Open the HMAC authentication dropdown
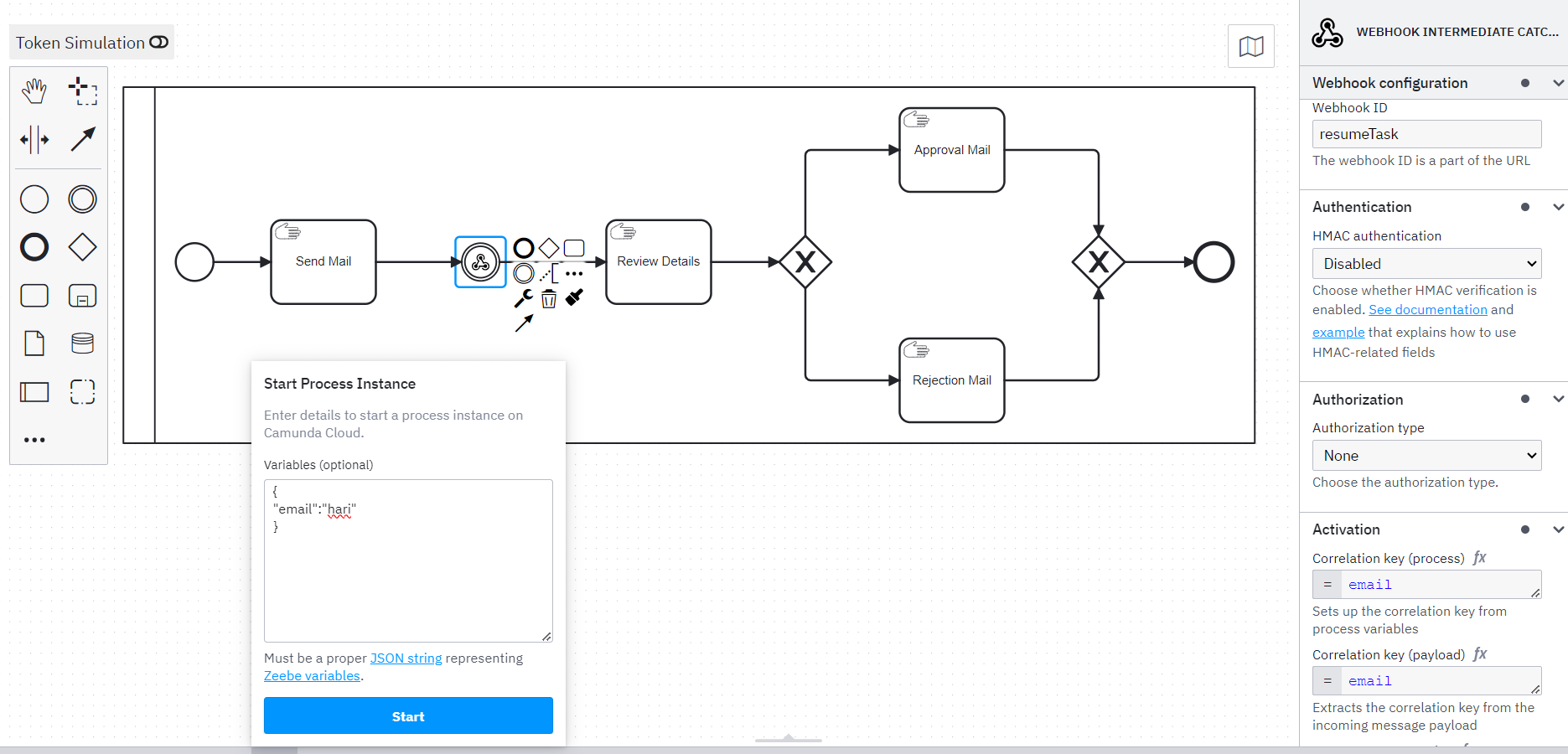 [x=1426, y=263]
